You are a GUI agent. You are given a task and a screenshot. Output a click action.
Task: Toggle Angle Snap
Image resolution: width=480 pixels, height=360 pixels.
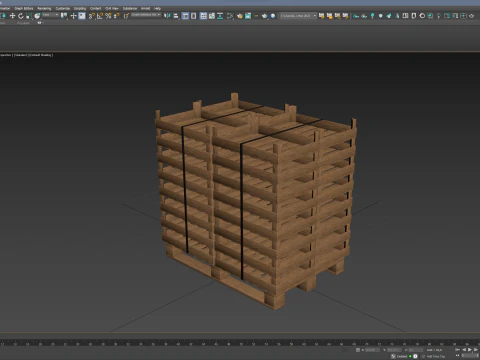100,16
